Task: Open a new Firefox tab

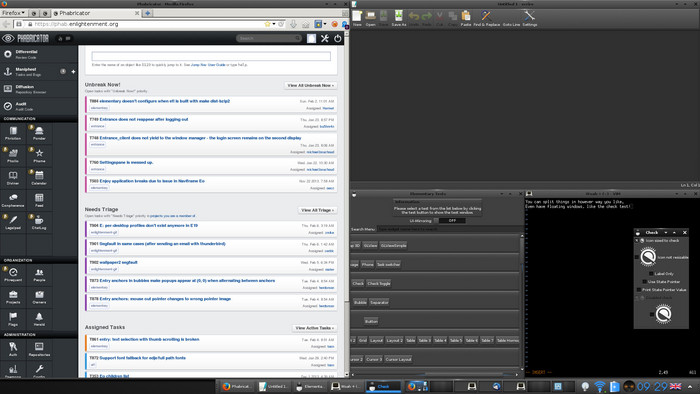Action: tap(147, 13)
